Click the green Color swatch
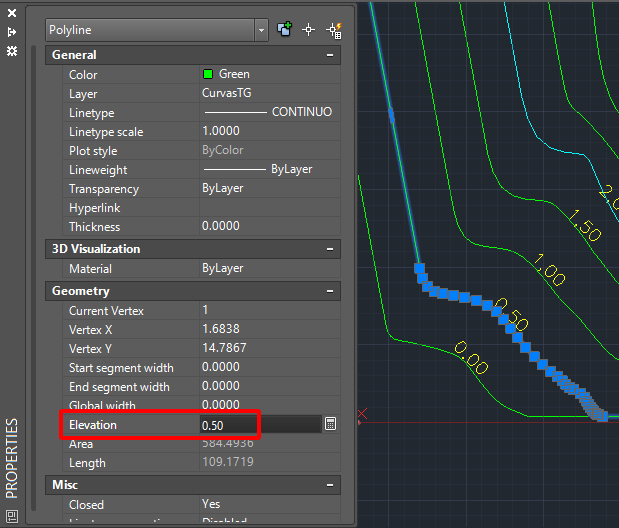The image size is (619, 528). (208, 74)
